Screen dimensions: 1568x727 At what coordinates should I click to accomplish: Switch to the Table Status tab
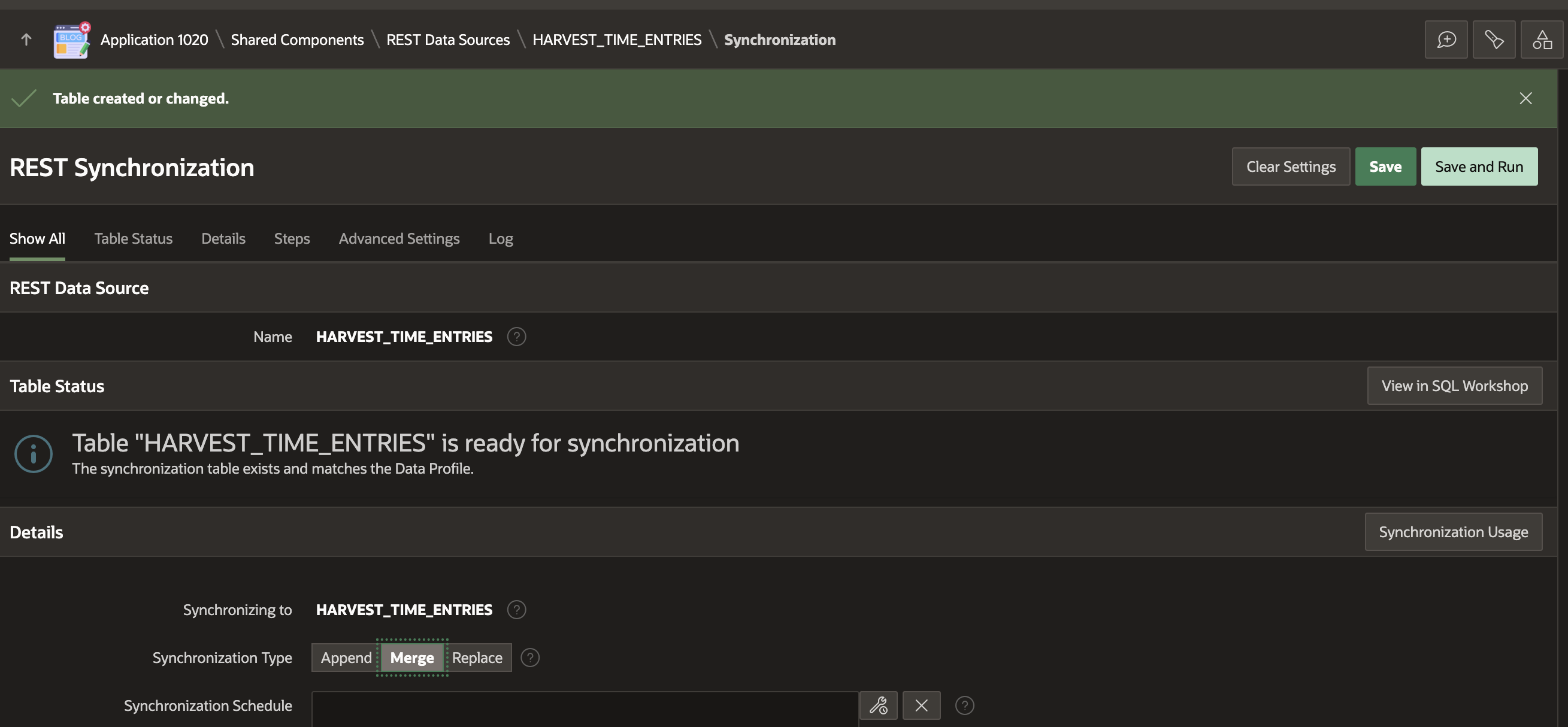pos(134,238)
